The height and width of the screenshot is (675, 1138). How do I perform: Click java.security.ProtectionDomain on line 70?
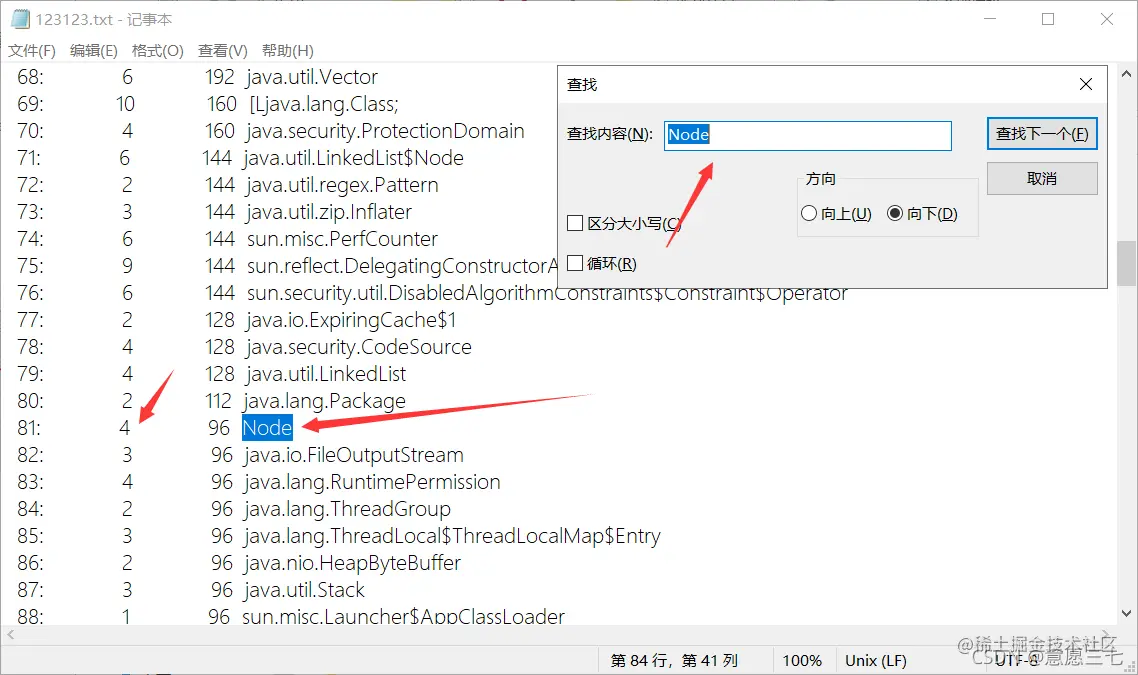385,131
